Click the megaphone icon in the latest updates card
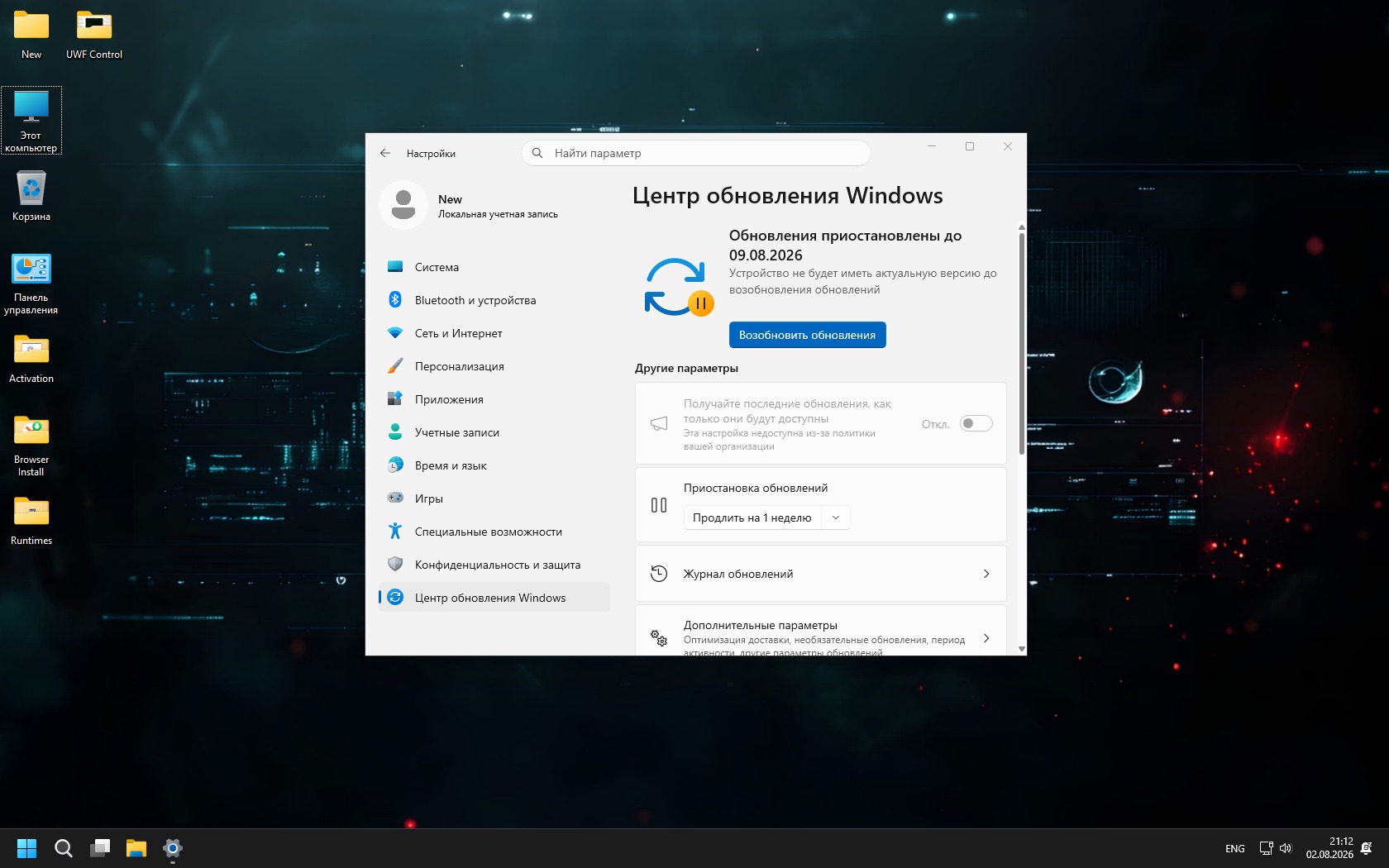 point(659,423)
